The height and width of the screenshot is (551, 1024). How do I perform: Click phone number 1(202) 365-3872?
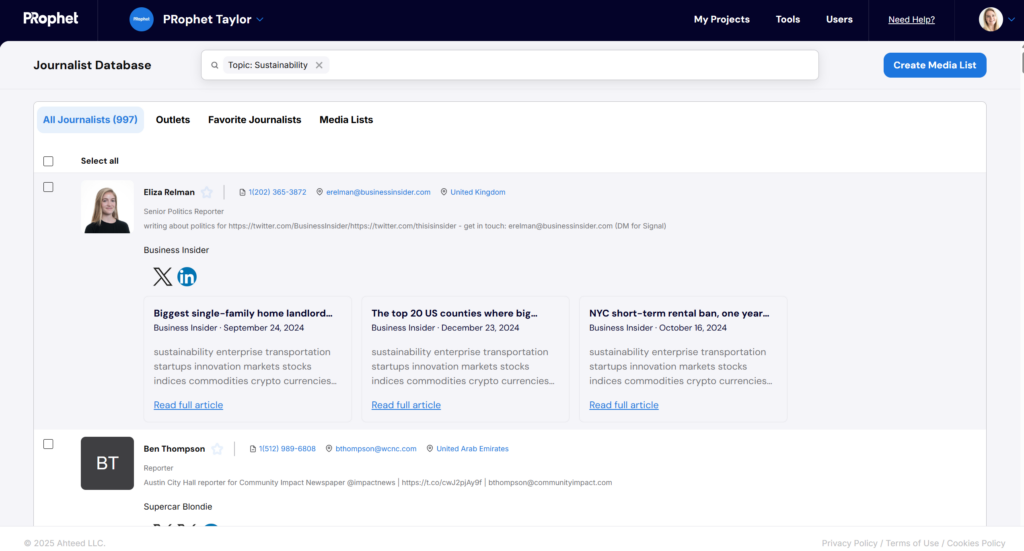pos(277,192)
